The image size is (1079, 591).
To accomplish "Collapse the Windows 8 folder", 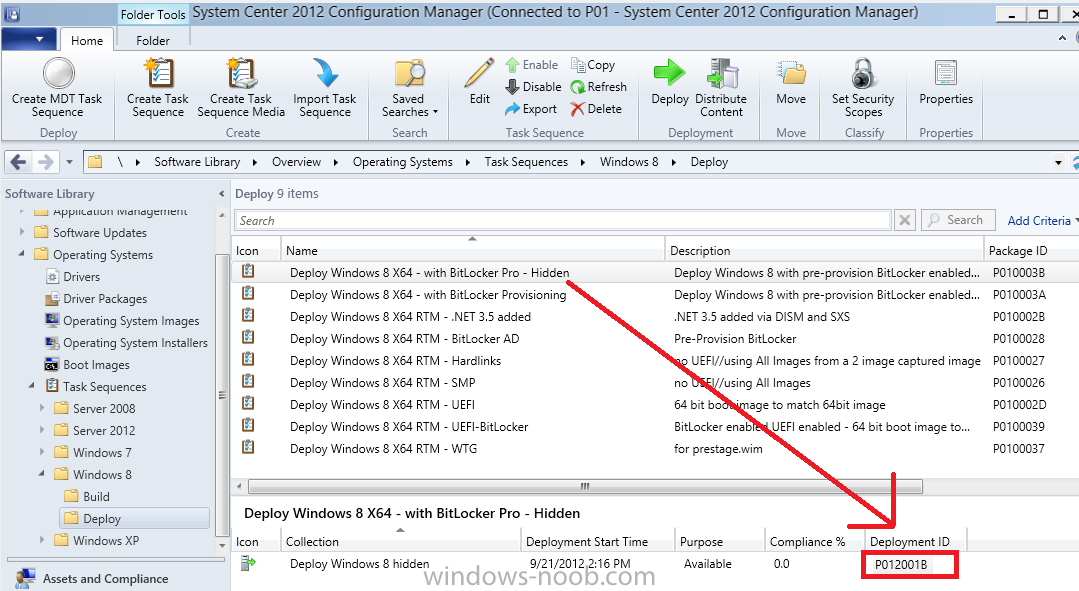I will [42, 474].
